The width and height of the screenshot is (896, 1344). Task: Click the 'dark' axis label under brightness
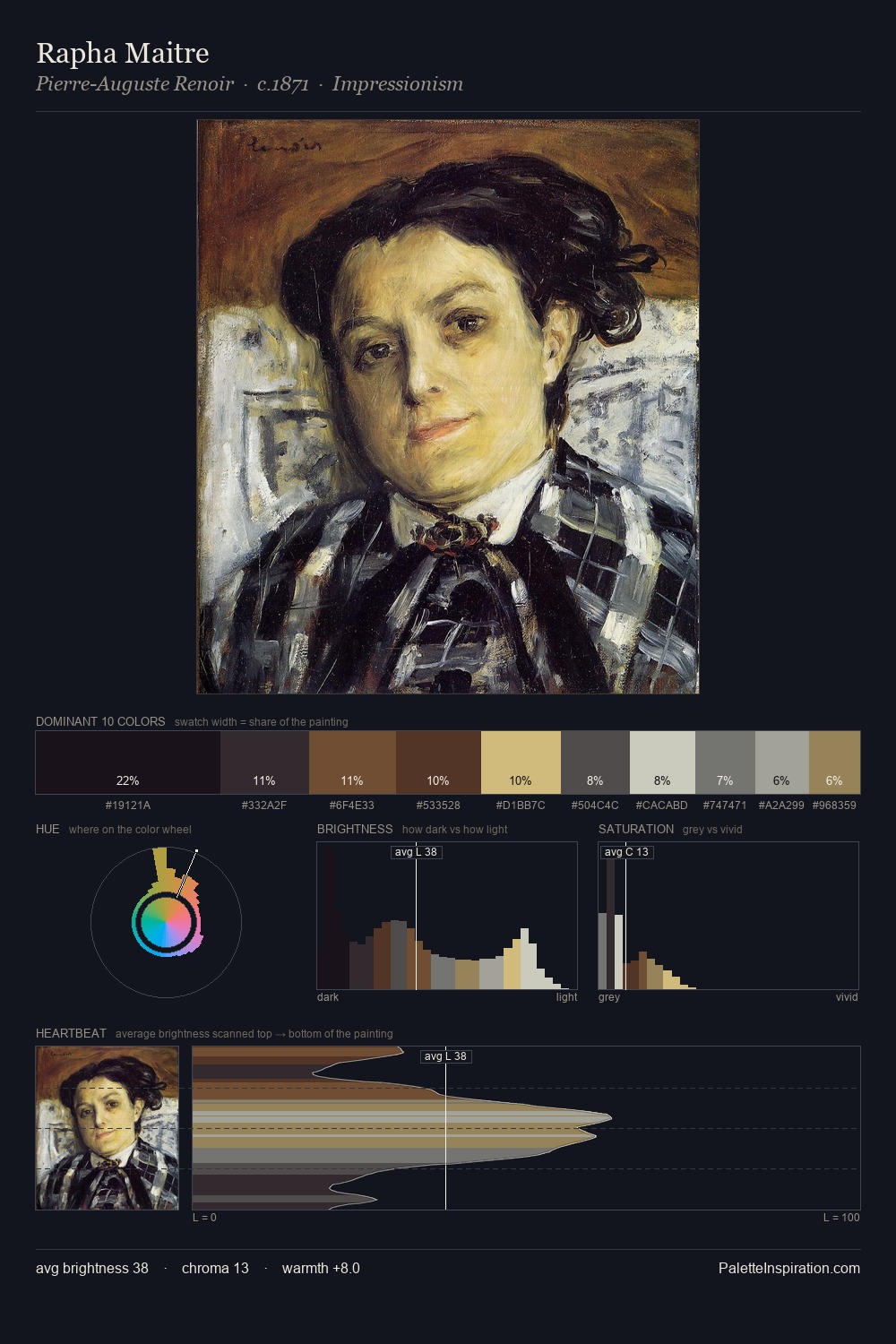point(328,997)
